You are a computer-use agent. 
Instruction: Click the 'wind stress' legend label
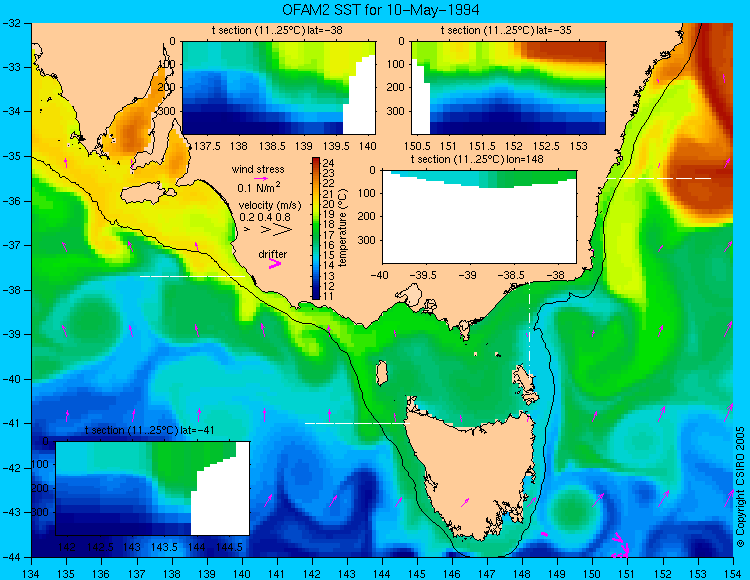coord(258,169)
